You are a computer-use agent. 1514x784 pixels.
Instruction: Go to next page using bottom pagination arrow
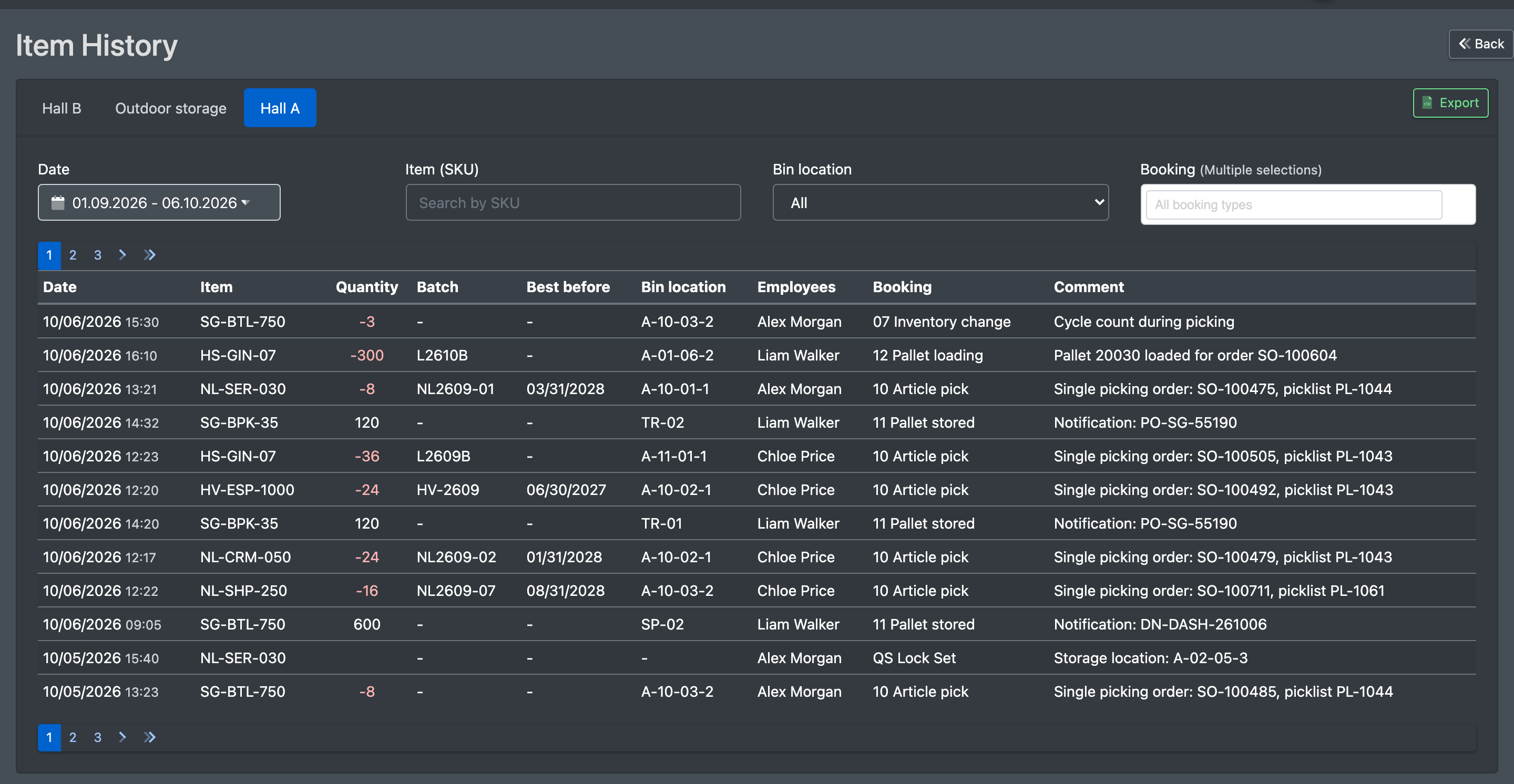point(122,737)
